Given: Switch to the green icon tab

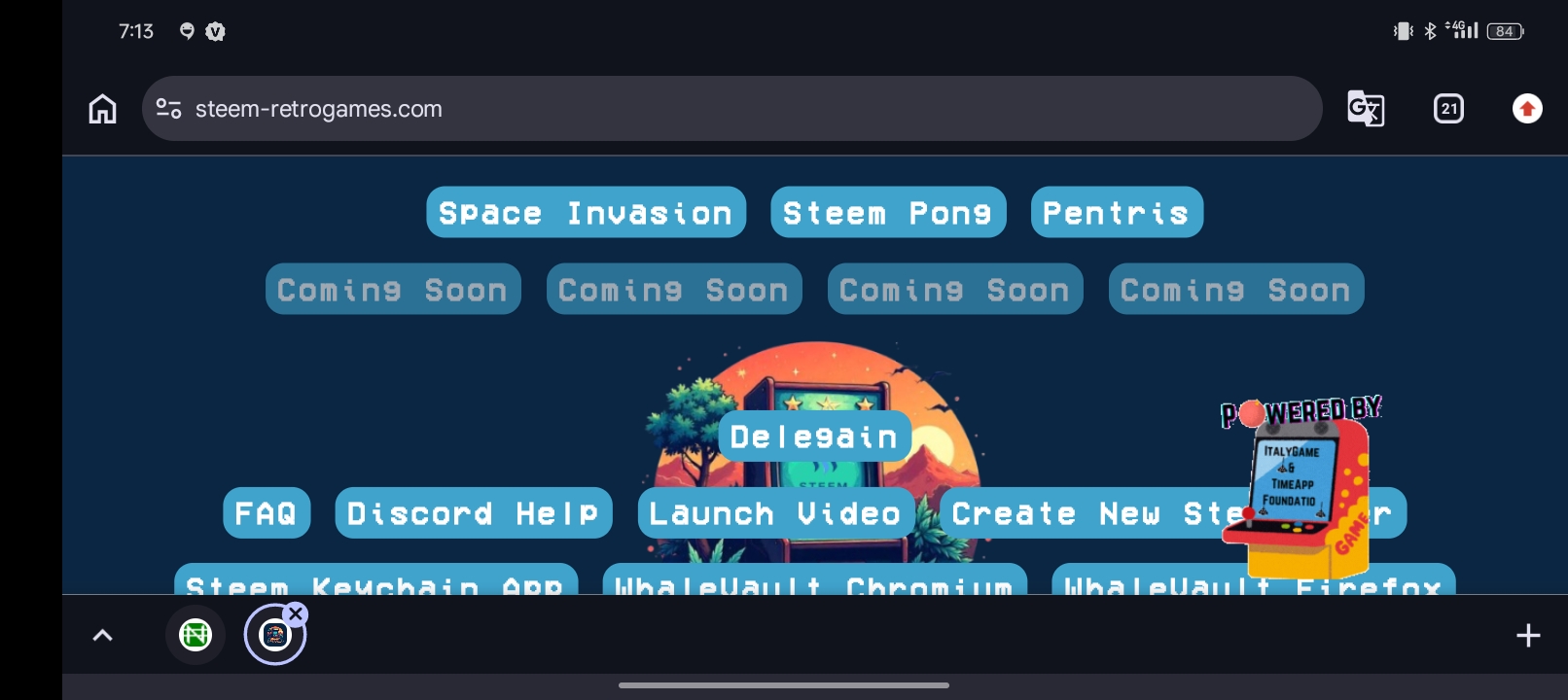Looking at the screenshot, I should (x=196, y=635).
